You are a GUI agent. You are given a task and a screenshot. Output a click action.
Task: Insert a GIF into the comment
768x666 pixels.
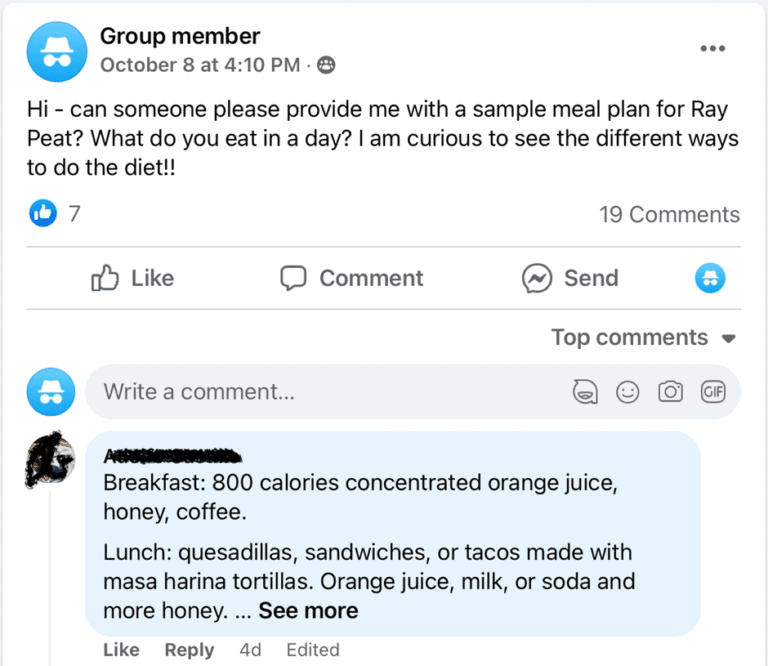point(712,392)
